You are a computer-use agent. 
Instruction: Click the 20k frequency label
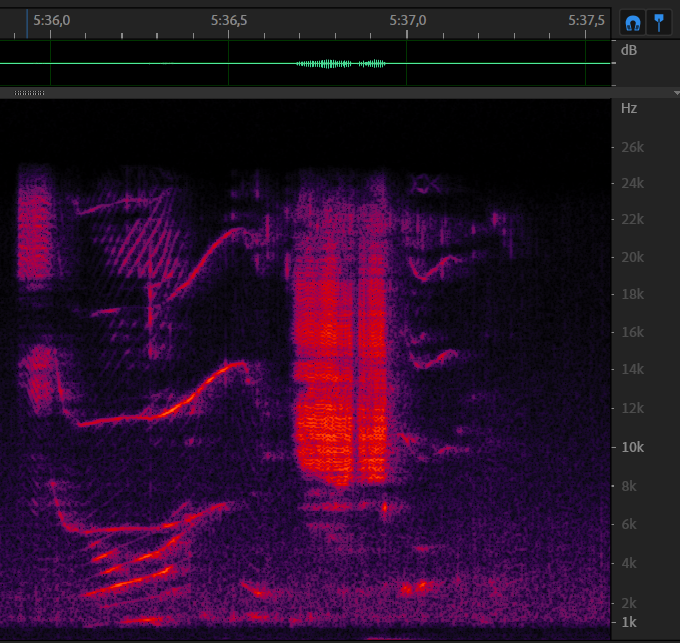[632, 258]
